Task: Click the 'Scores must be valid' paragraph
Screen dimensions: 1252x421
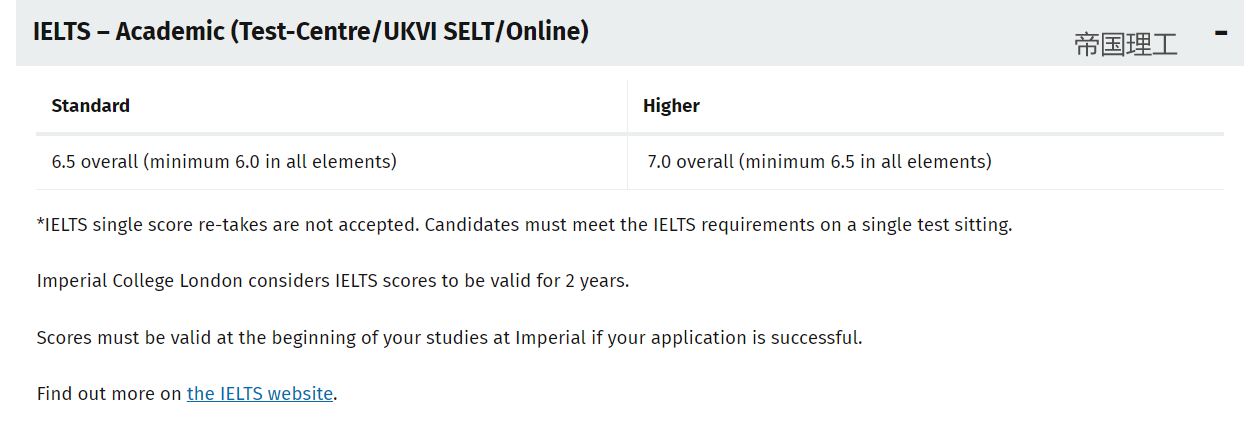Action: tap(449, 338)
